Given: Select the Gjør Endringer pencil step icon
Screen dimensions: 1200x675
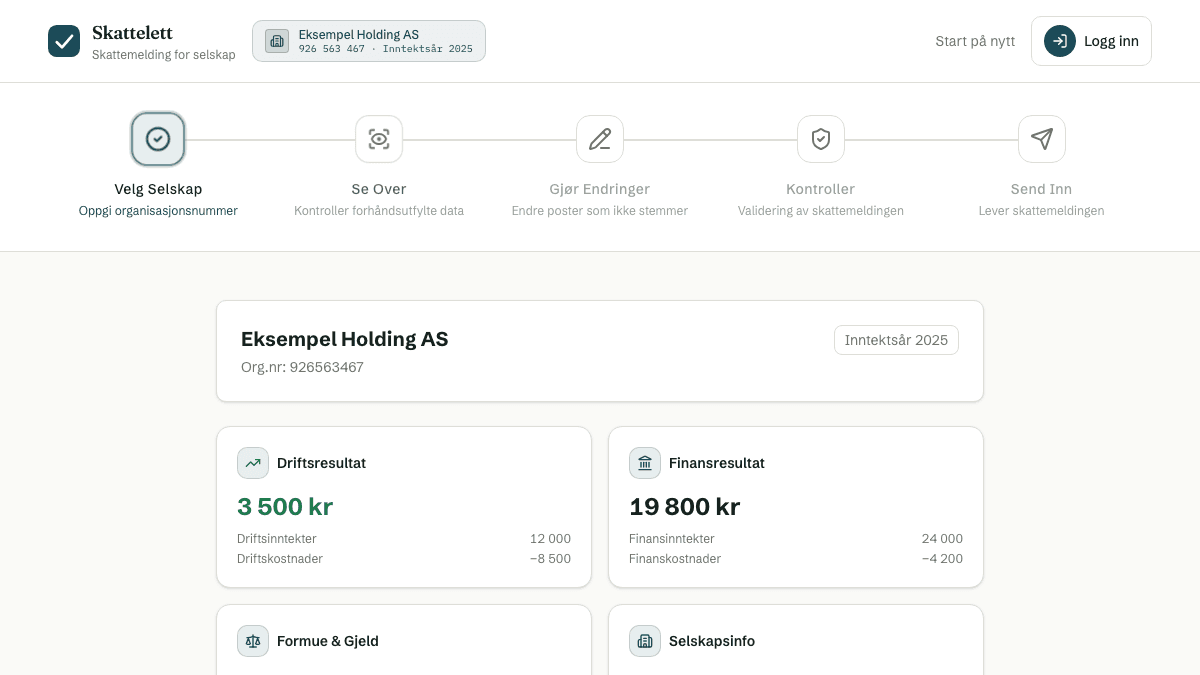Looking at the screenshot, I should (600, 139).
